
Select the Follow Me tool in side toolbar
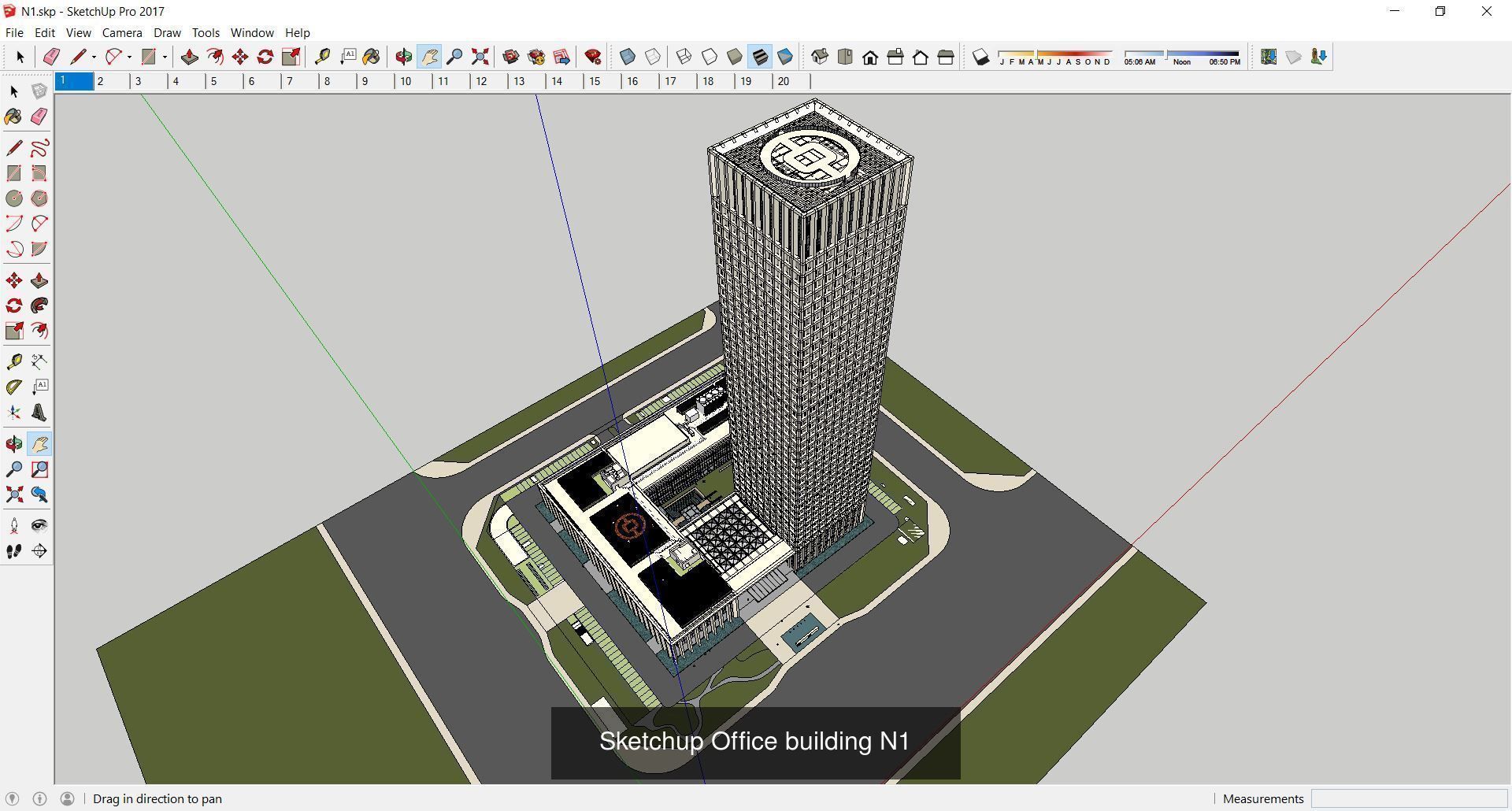tap(39, 306)
